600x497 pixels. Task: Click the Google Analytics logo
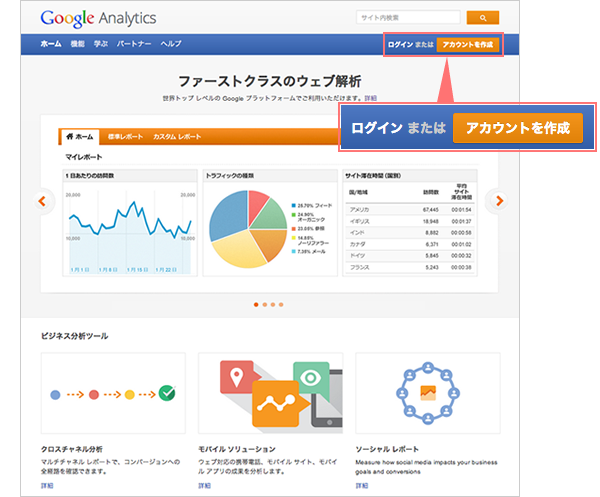(x=98, y=18)
